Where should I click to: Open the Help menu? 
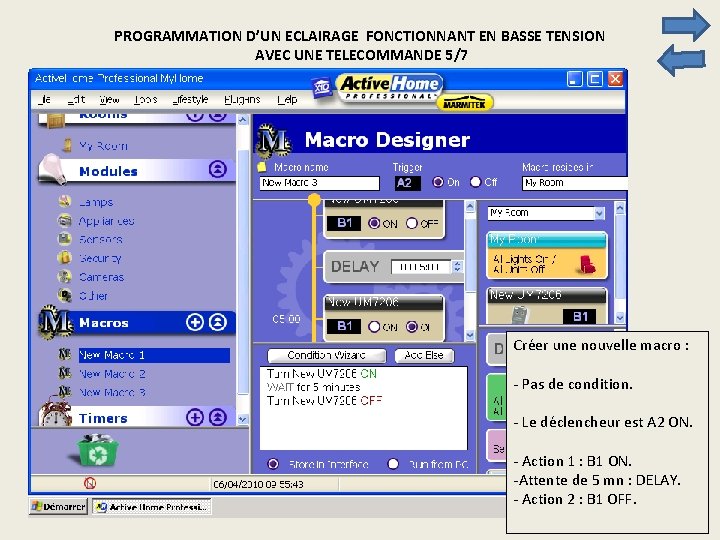click(287, 99)
